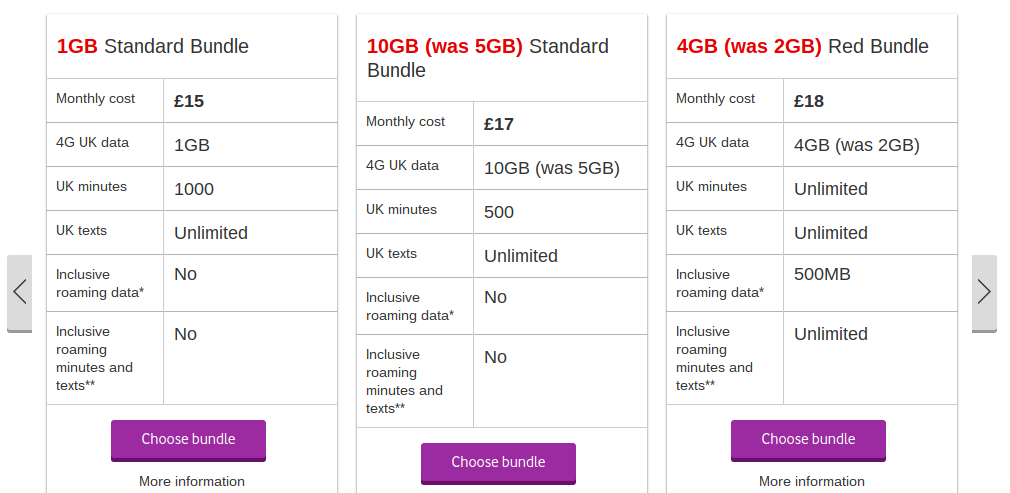This screenshot has width=1010, height=493.
Task: Click the 1GB Standard Bundle heading
Action: point(153,46)
